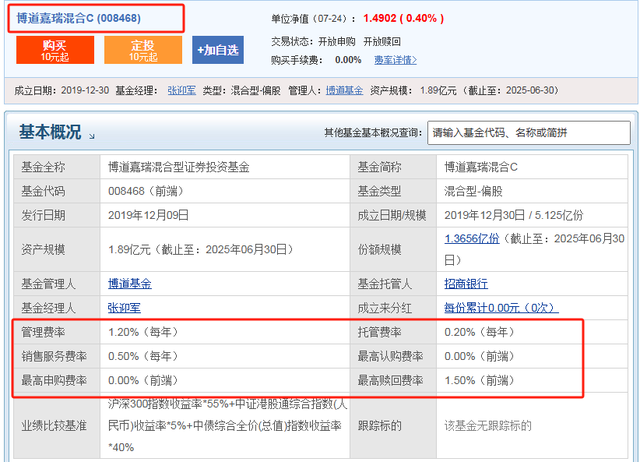Select the 0.50%（每年） sales service fee value
This screenshot has width=640, height=462.
pos(143,356)
